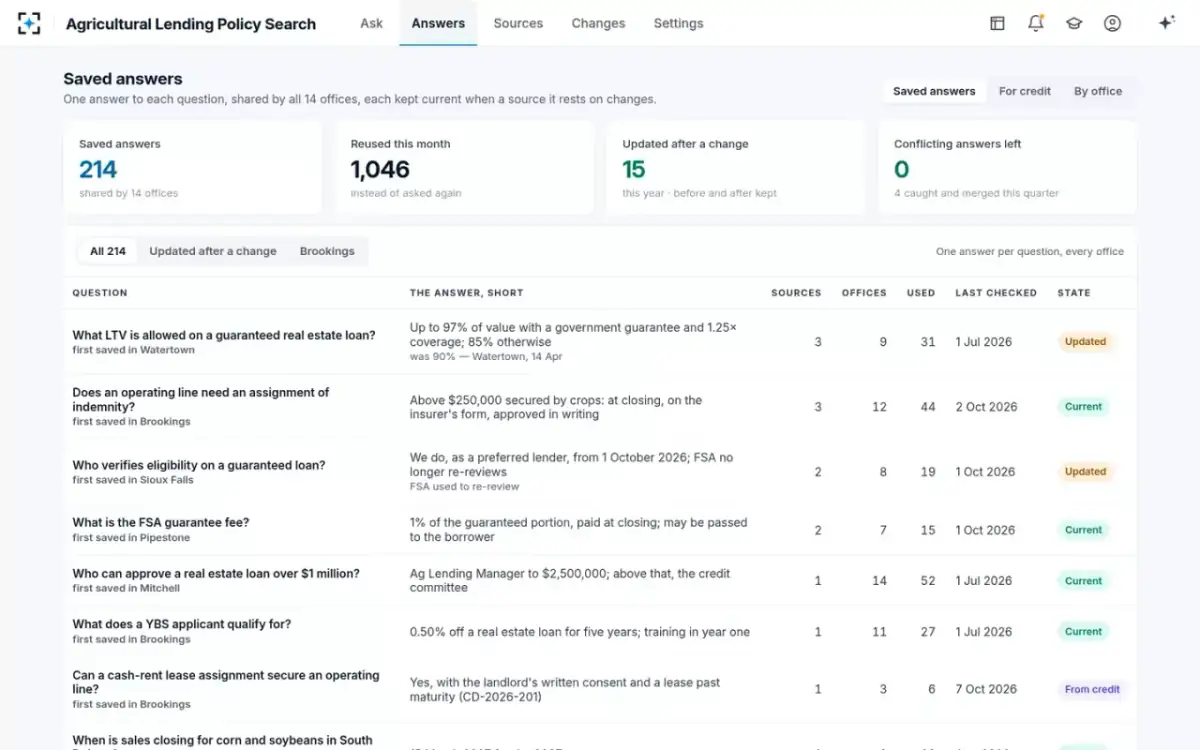The image size is (1200, 750).
Task: Click Current badge on indemnity row
Action: pyautogui.click(x=1083, y=407)
